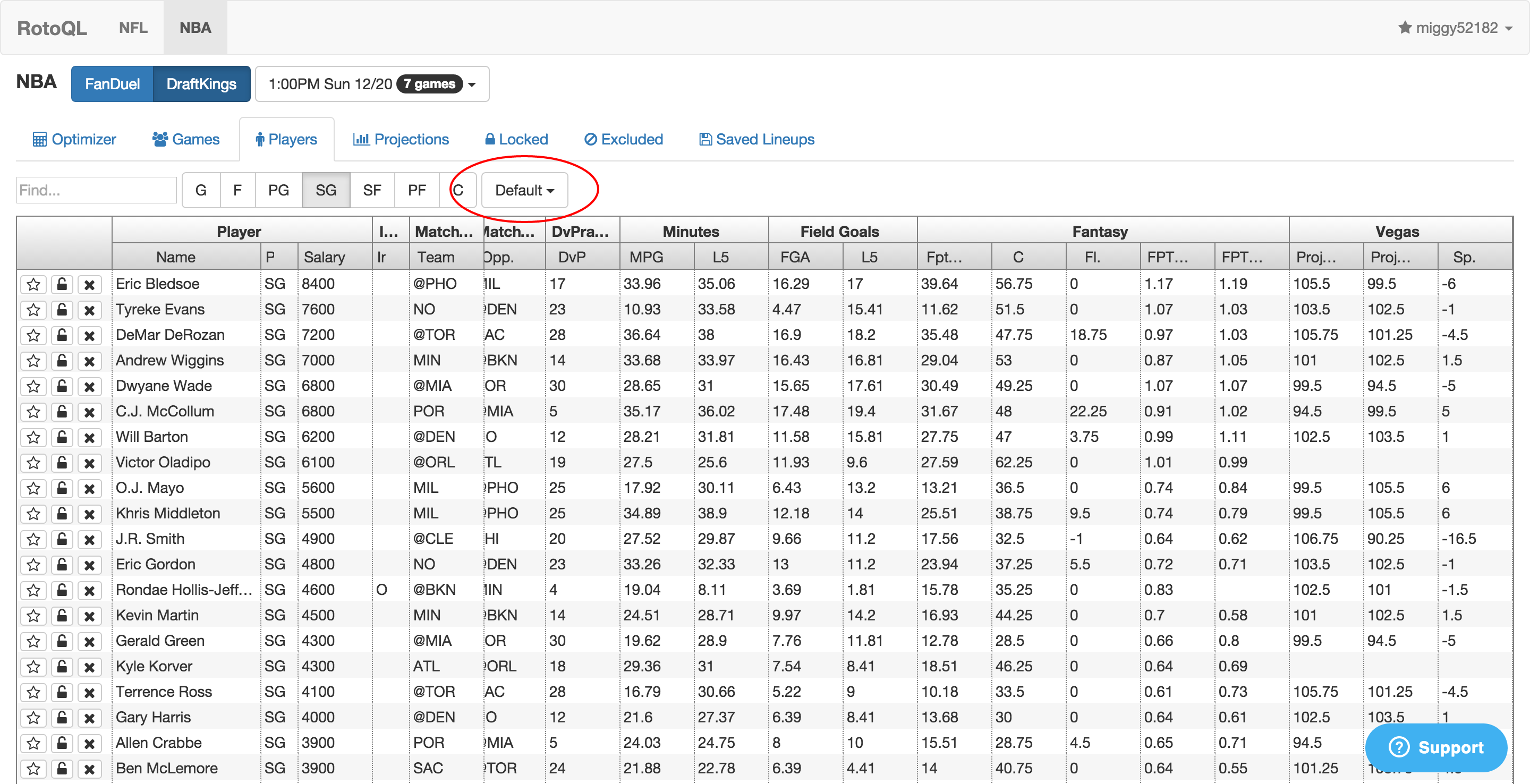Exclude Eric Bledsoe with X icon
Screen dimensions: 1530x784
coord(89,284)
